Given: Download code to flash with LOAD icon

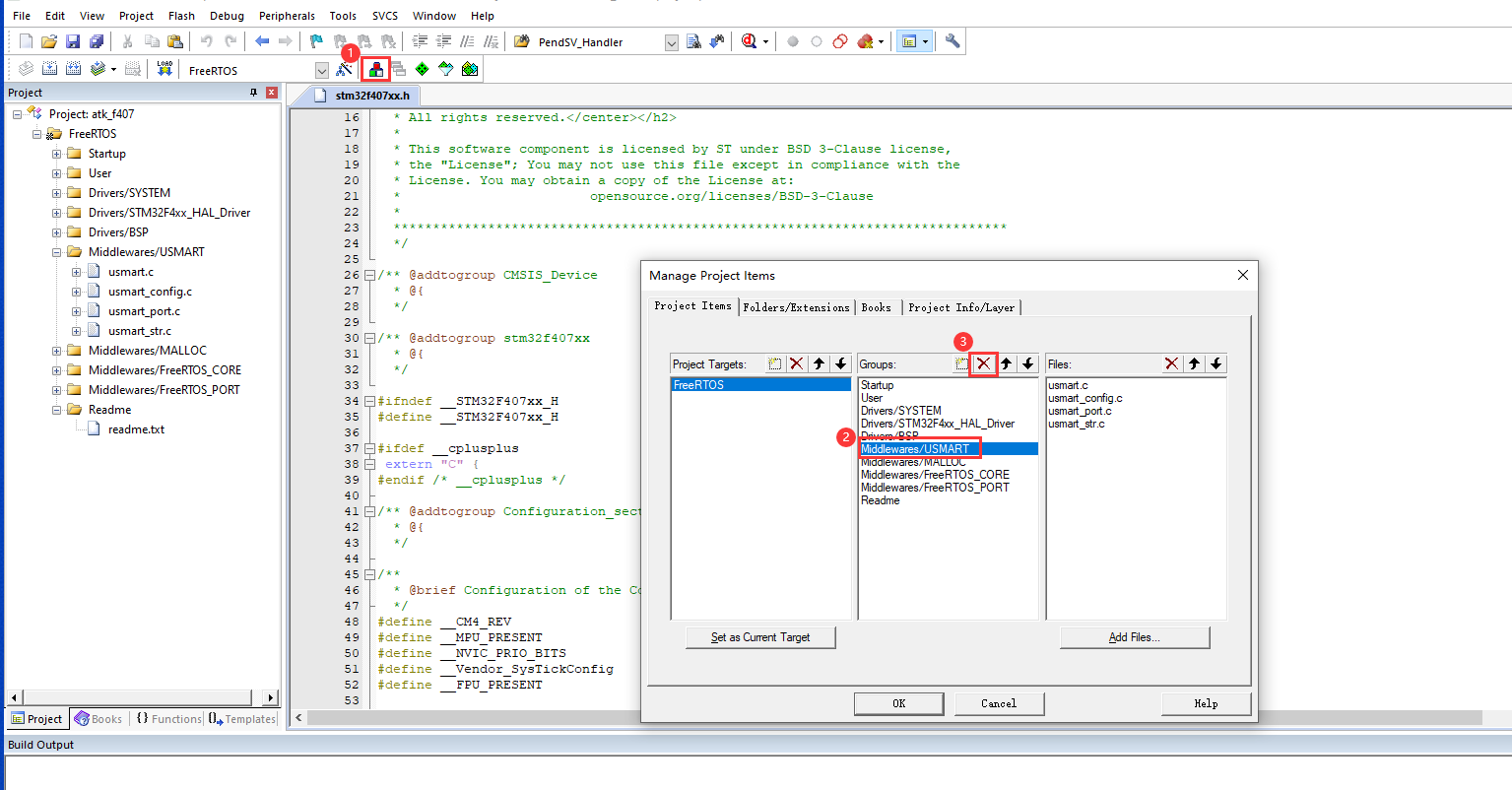Looking at the screenshot, I should [164, 68].
